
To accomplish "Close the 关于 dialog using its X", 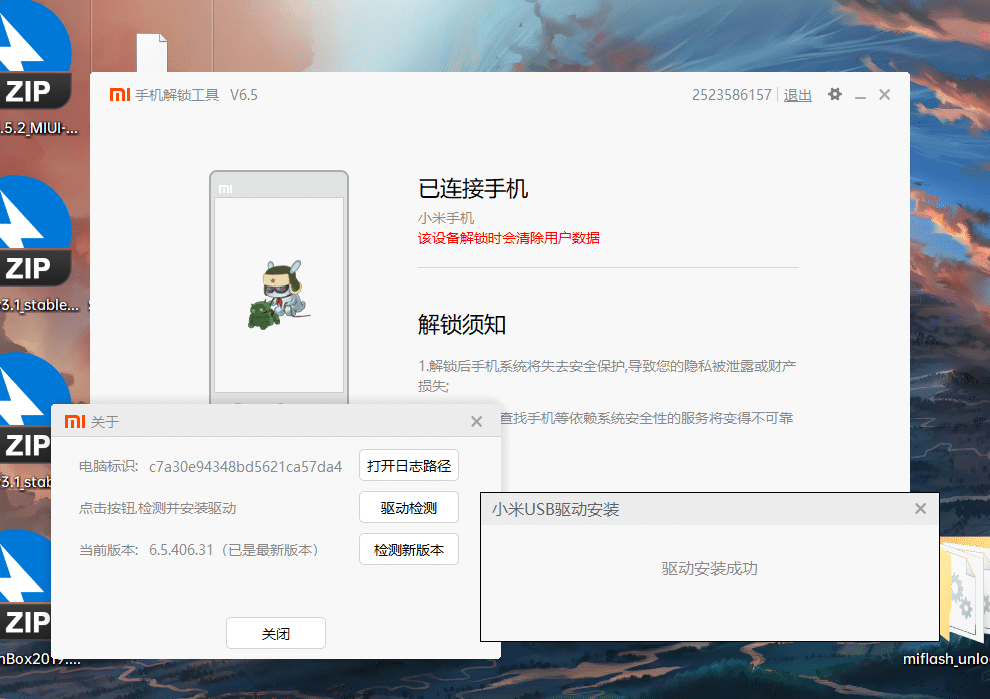I will coord(476,421).
